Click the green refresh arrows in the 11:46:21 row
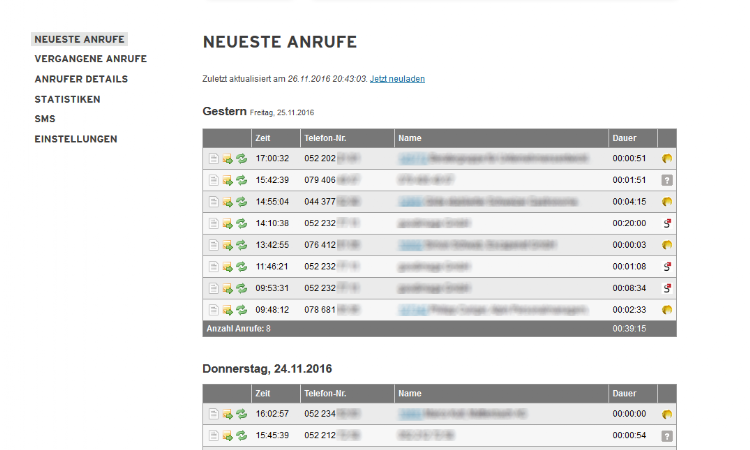The image size is (750, 450). 241,267
